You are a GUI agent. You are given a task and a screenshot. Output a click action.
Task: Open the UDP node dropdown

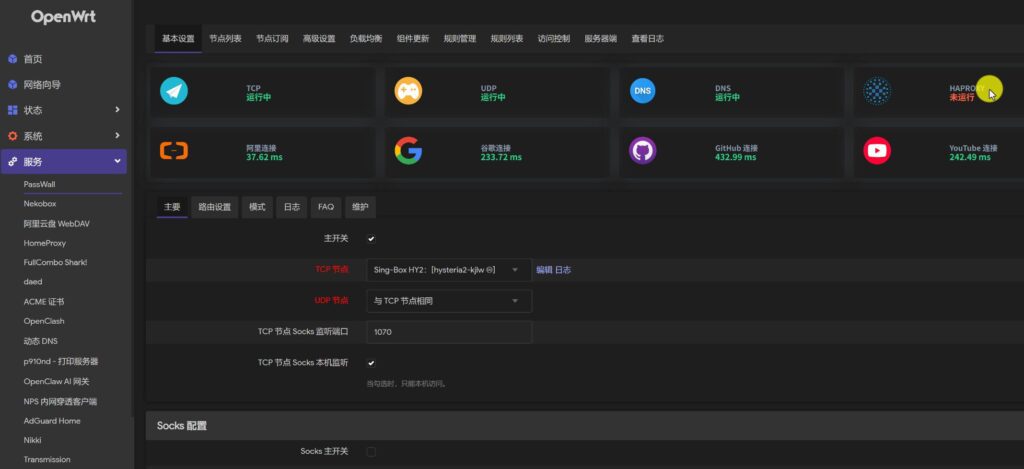coord(449,301)
